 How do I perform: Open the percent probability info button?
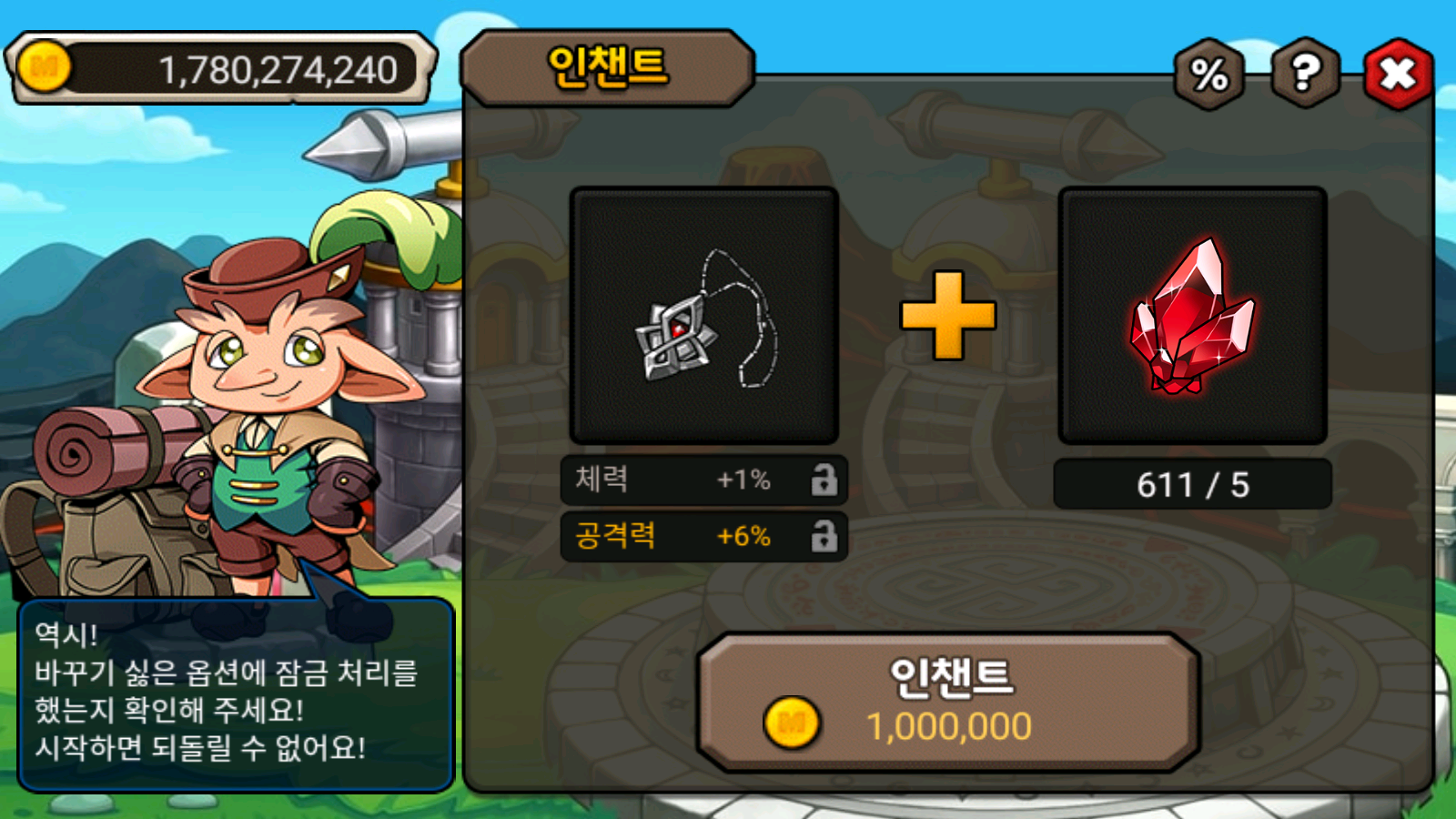[1208, 74]
